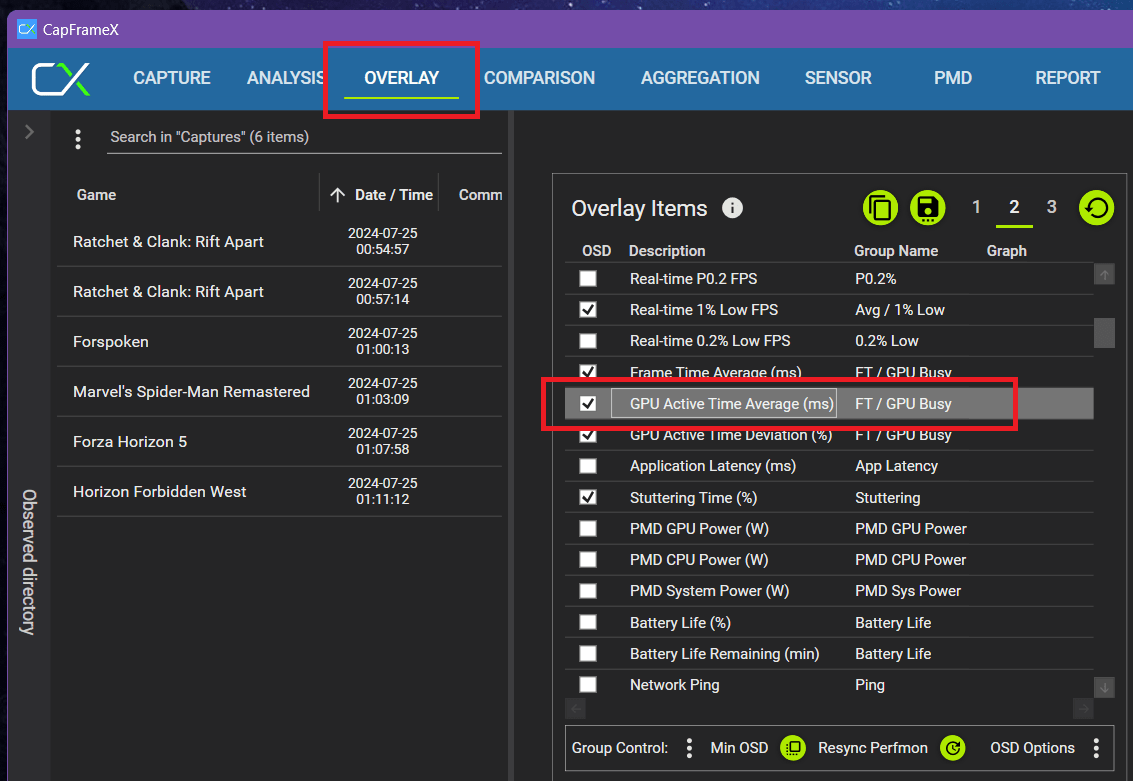Viewport: 1133px width, 781px height.
Task: Enable the Application Latency (ms) checkbox
Action: click(x=588, y=466)
